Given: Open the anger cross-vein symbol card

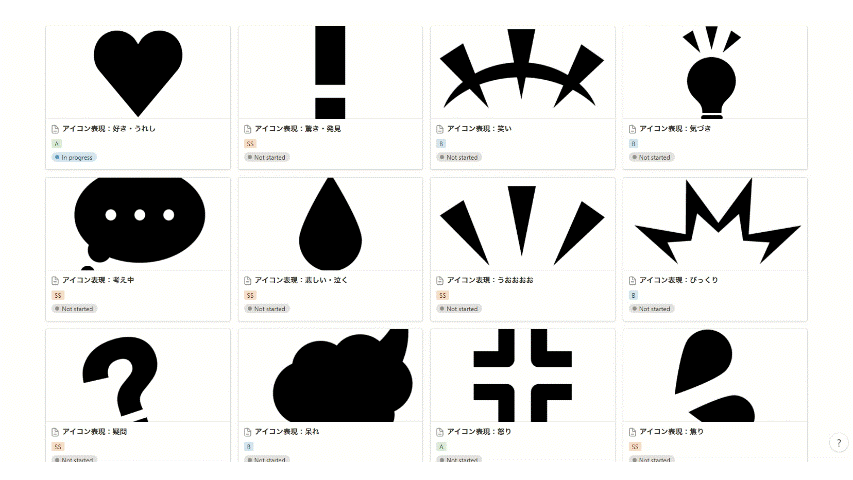Looking at the screenshot, I should pos(523,375).
